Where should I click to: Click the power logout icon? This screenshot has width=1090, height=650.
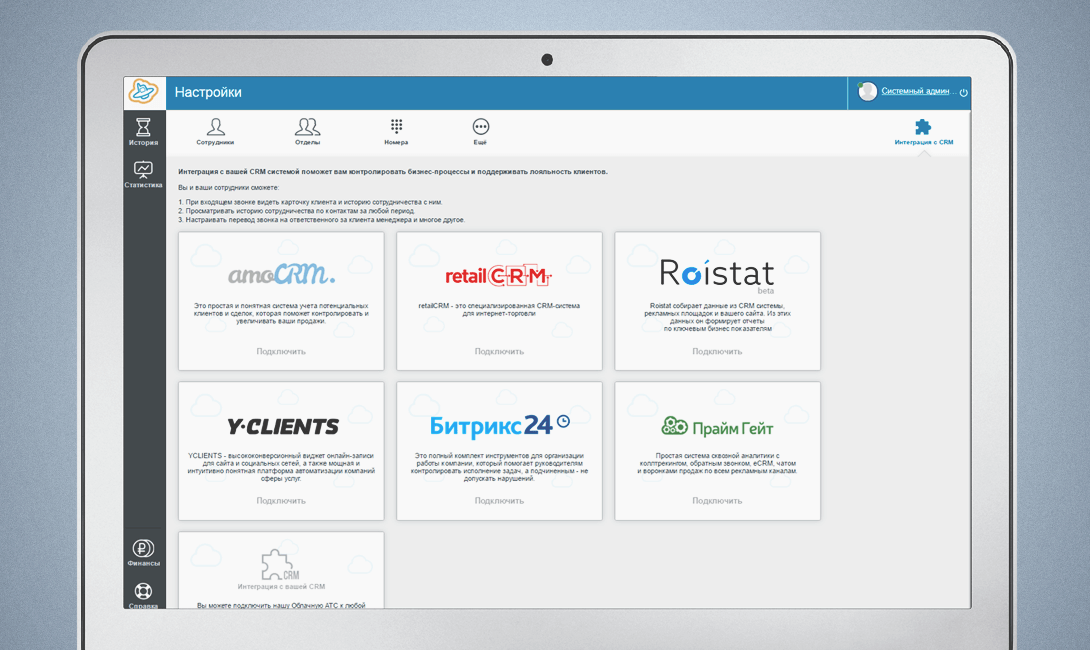click(963, 92)
